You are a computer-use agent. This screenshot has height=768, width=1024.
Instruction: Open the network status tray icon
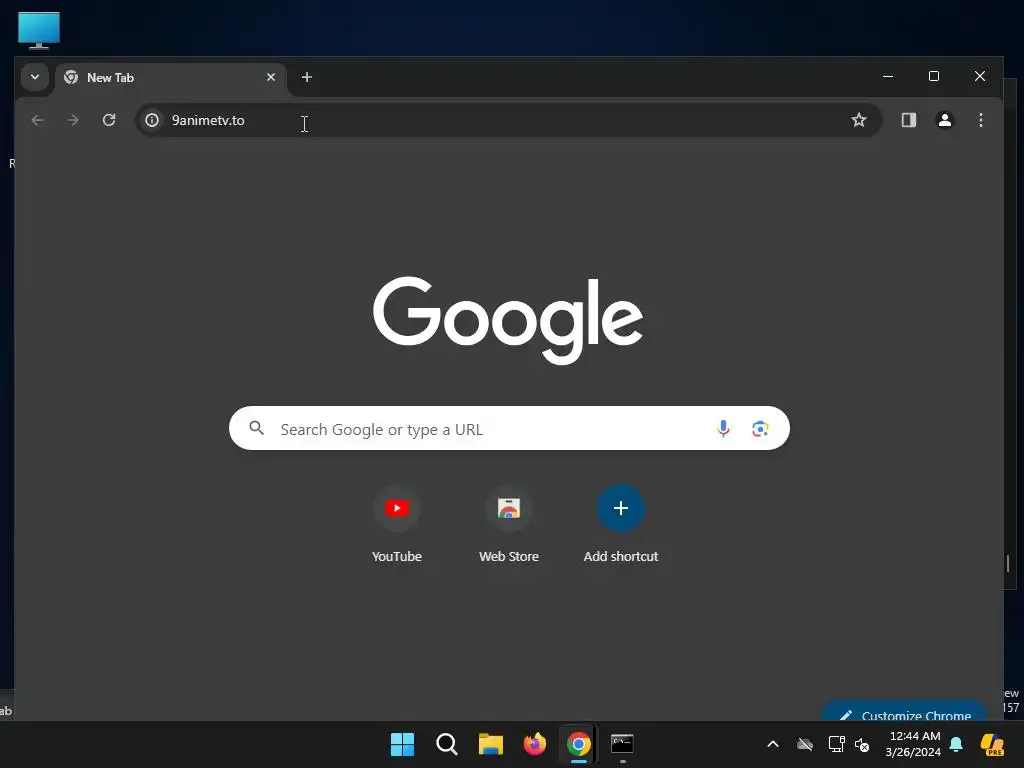[x=836, y=744]
